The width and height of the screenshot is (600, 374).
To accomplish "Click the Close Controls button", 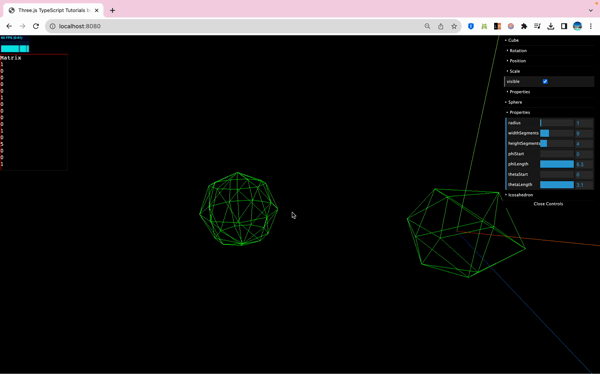I will (549, 204).
